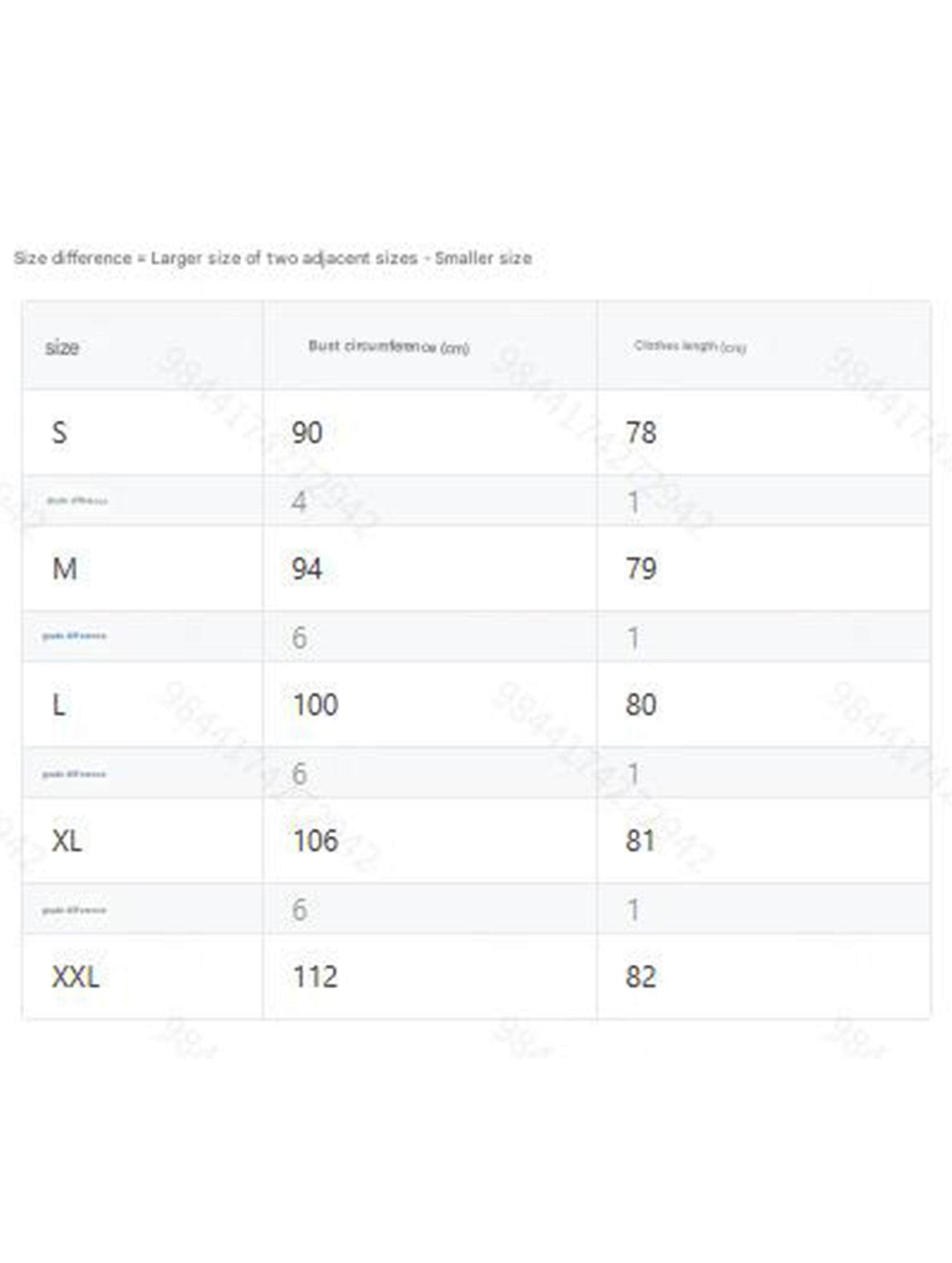Image resolution: width=952 pixels, height=1263 pixels.
Task: Select clothes length value 78
Action: (x=641, y=432)
